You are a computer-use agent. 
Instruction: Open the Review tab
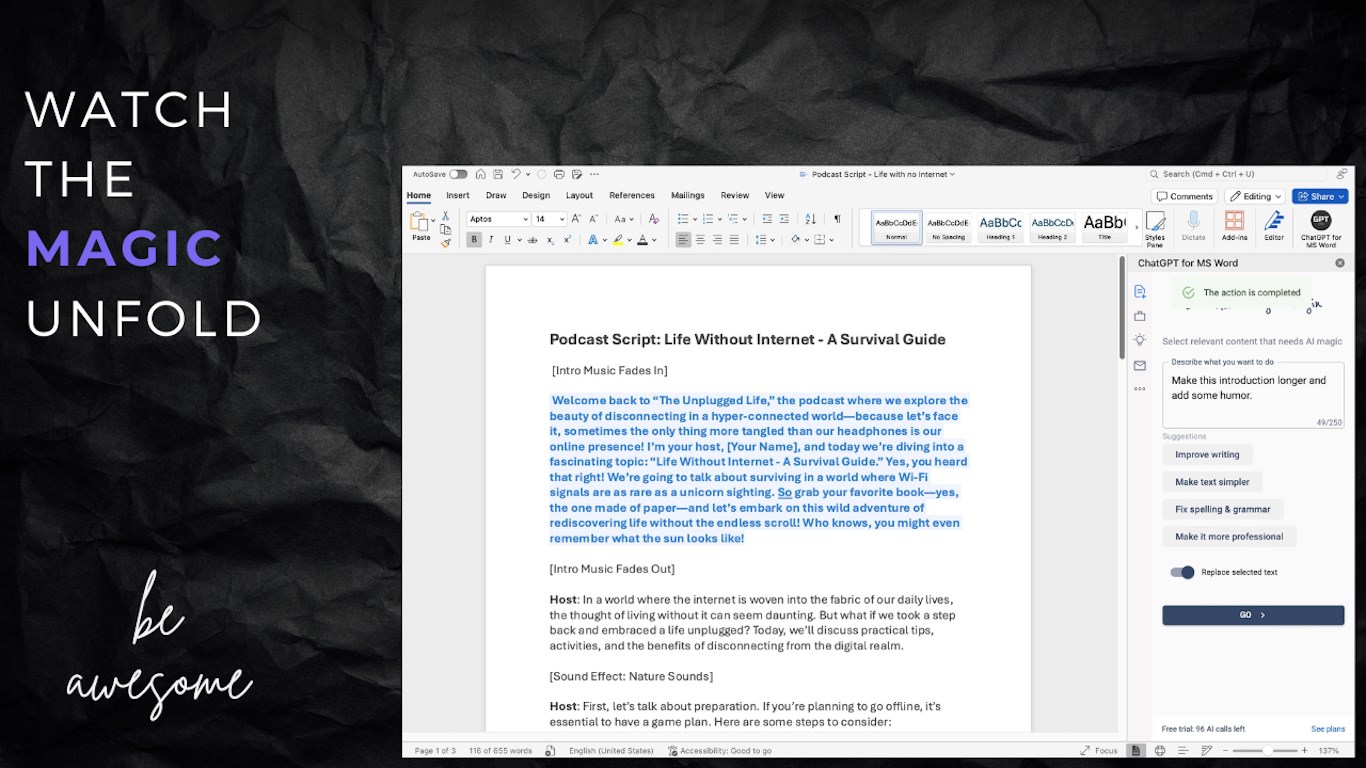[735, 196]
